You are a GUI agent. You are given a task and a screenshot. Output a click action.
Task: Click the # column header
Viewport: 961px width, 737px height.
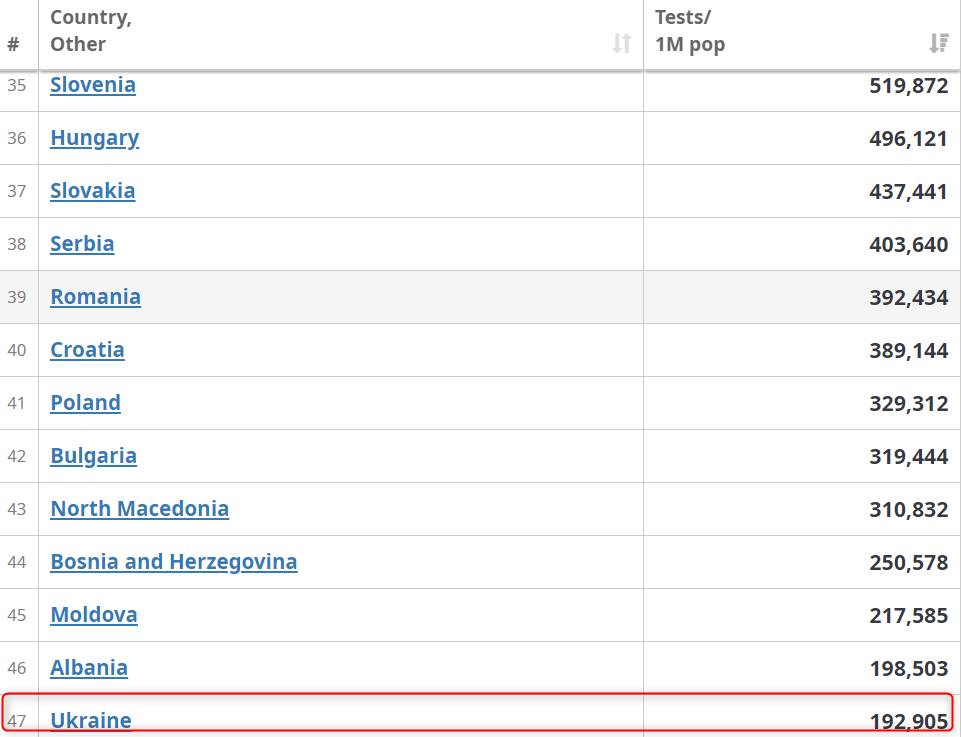point(13,44)
